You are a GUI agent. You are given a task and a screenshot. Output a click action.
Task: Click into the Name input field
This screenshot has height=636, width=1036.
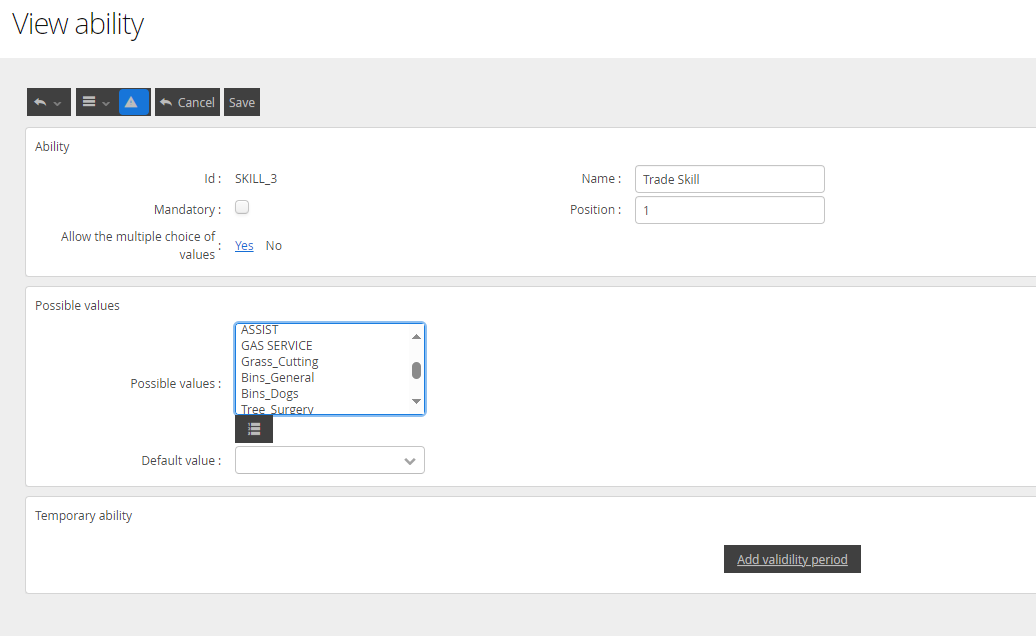click(729, 179)
